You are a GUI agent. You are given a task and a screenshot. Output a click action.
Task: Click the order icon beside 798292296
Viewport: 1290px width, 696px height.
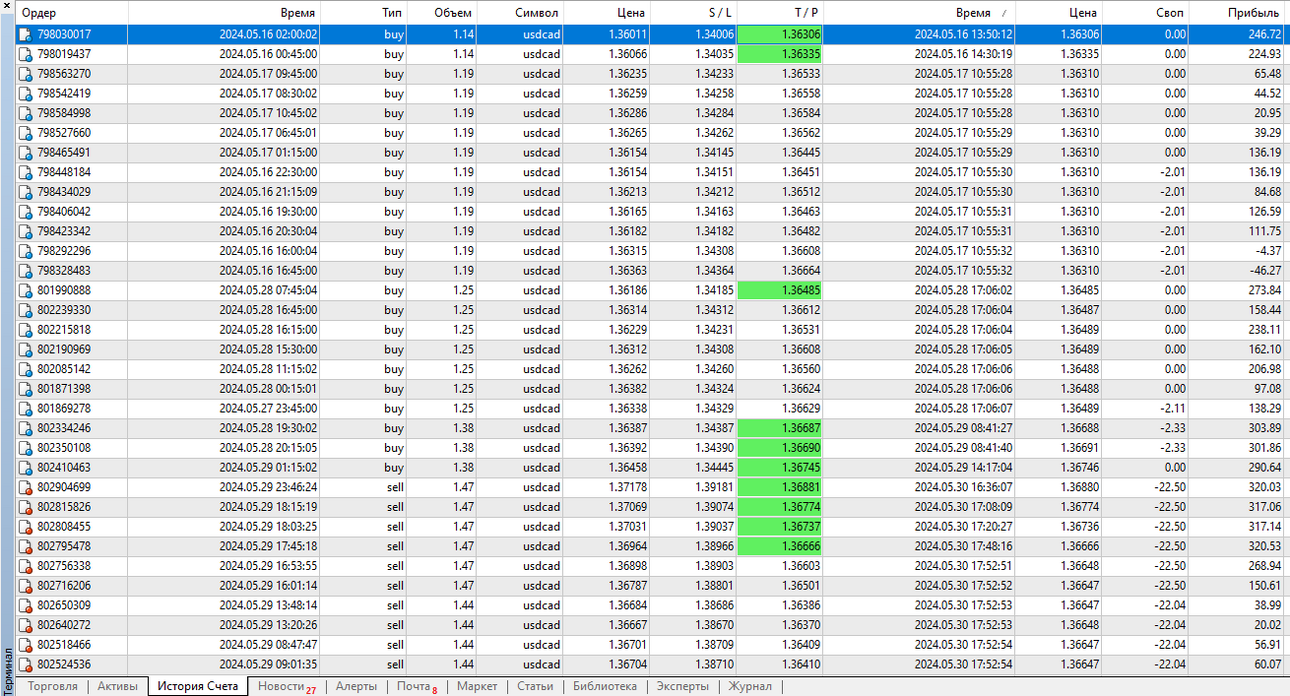click(x=25, y=251)
